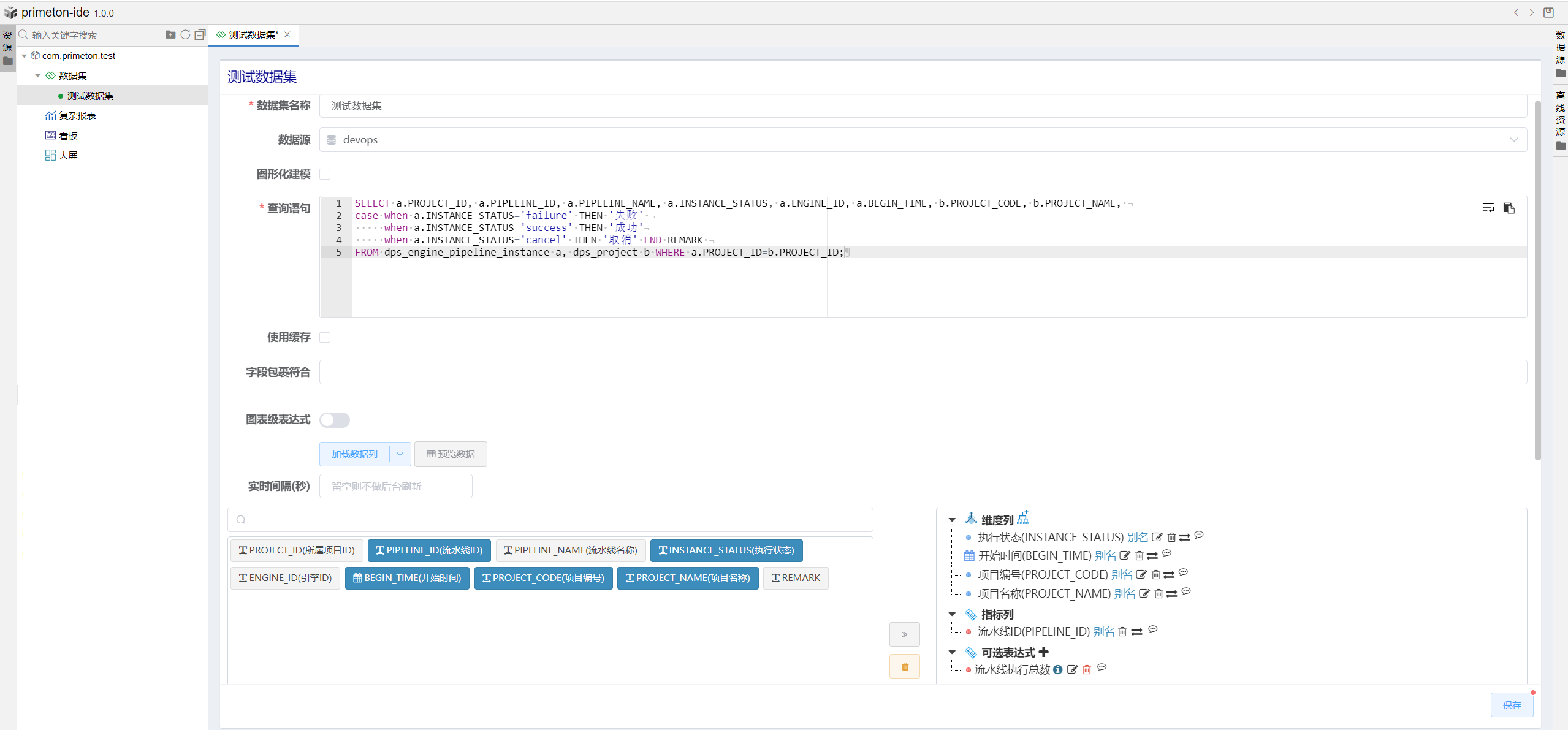Open 复杂报表 in the resource tree
The width and height of the screenshot is (1568, 730).
click(77, 116)
